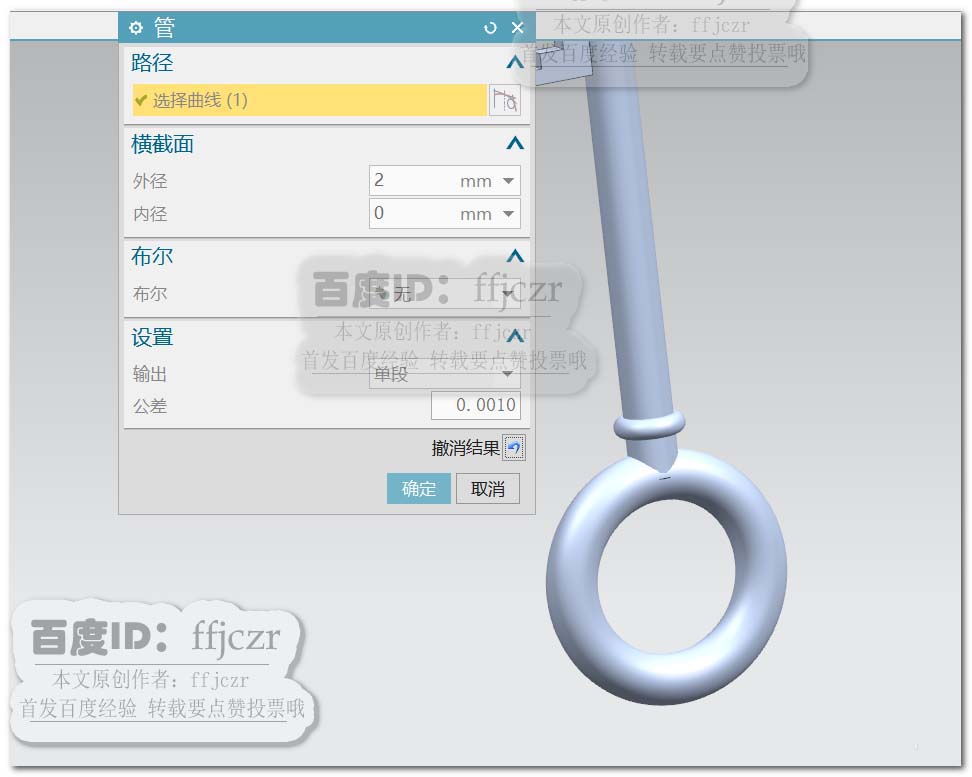Open the 外径 unit dropdown arrow
Viewport: 972px width, 777px height.
(508, 181)
